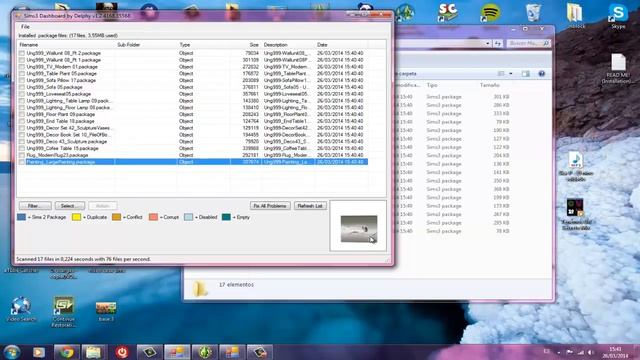Open READ ME installation file on desktop
This screenshot has width=640, height=360.
[x=618, y=69]
